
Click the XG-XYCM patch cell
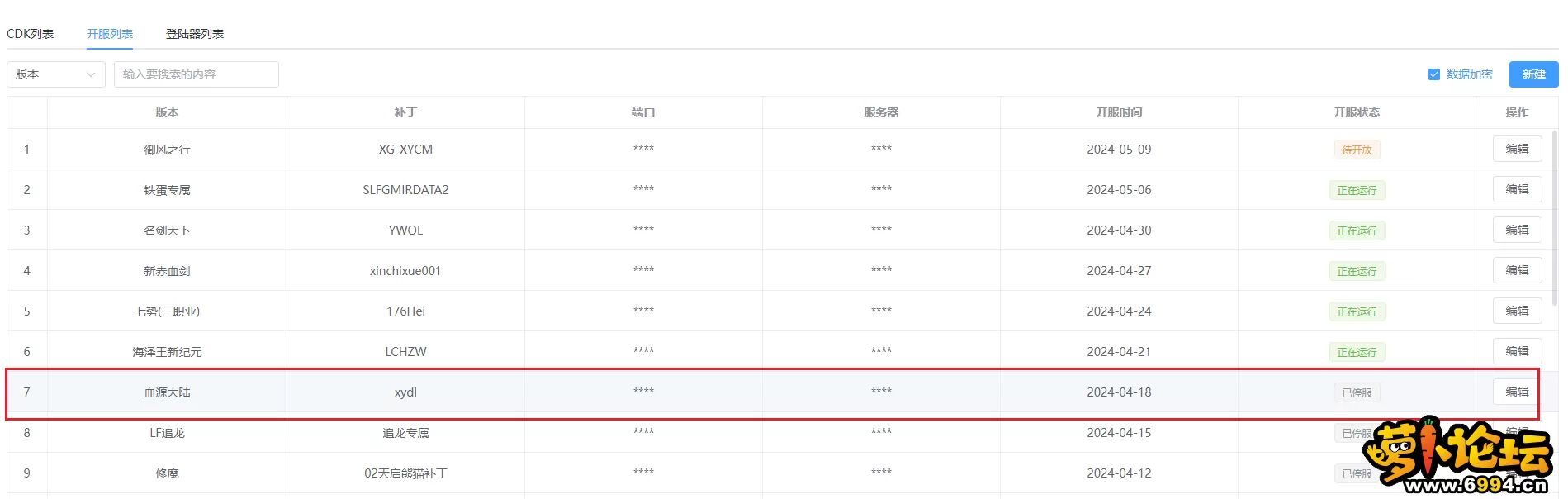pyautogui.click(x=405, y=150)
